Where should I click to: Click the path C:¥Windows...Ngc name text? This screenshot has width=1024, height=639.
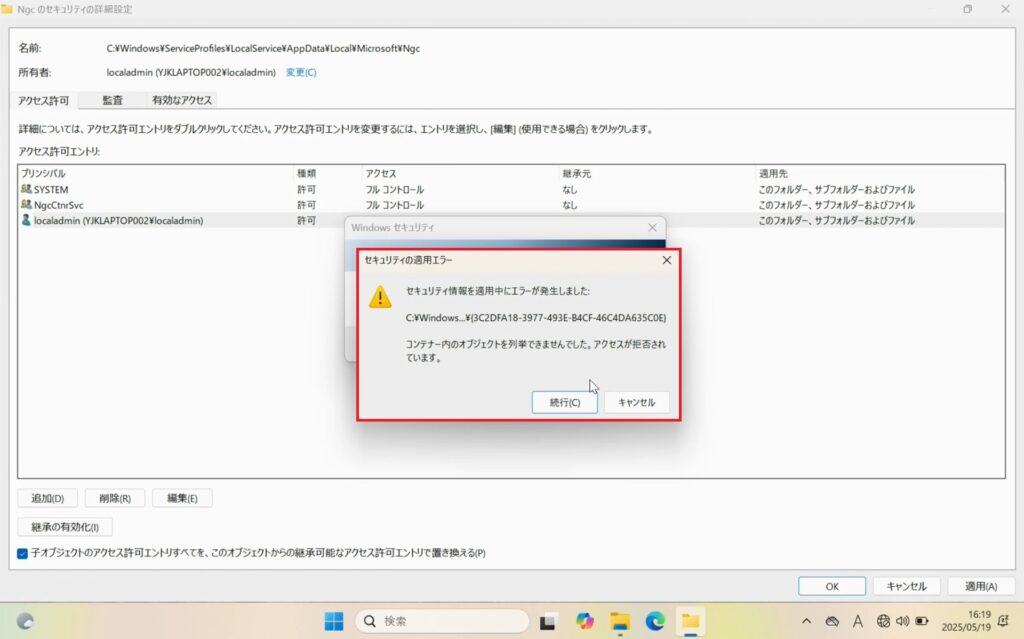263,48
